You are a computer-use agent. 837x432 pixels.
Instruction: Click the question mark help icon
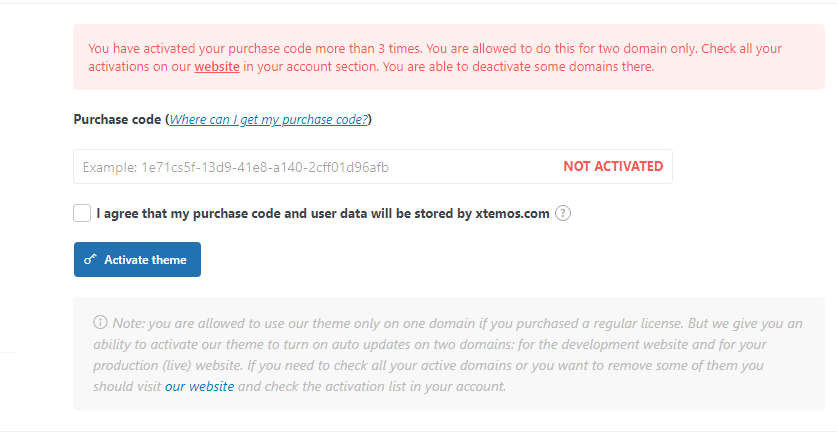click(563, 213)
